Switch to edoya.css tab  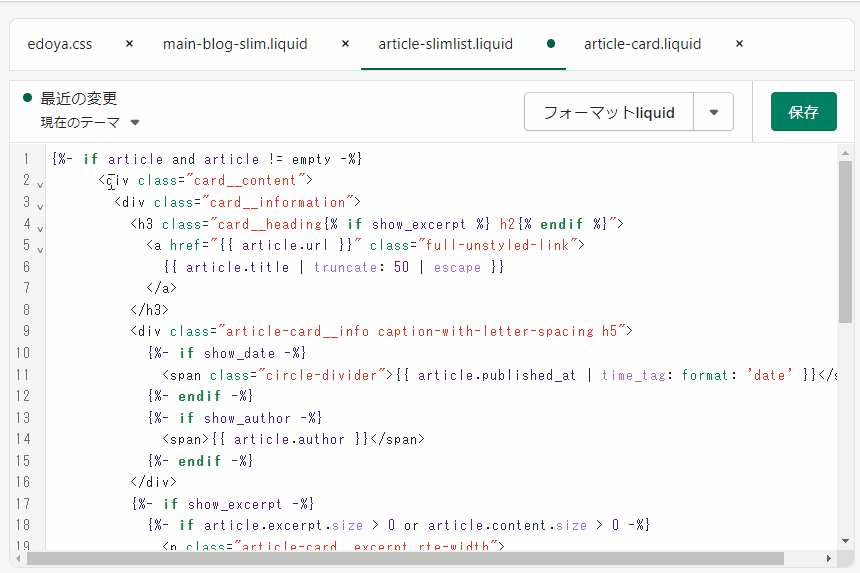(x=60, y=44)
